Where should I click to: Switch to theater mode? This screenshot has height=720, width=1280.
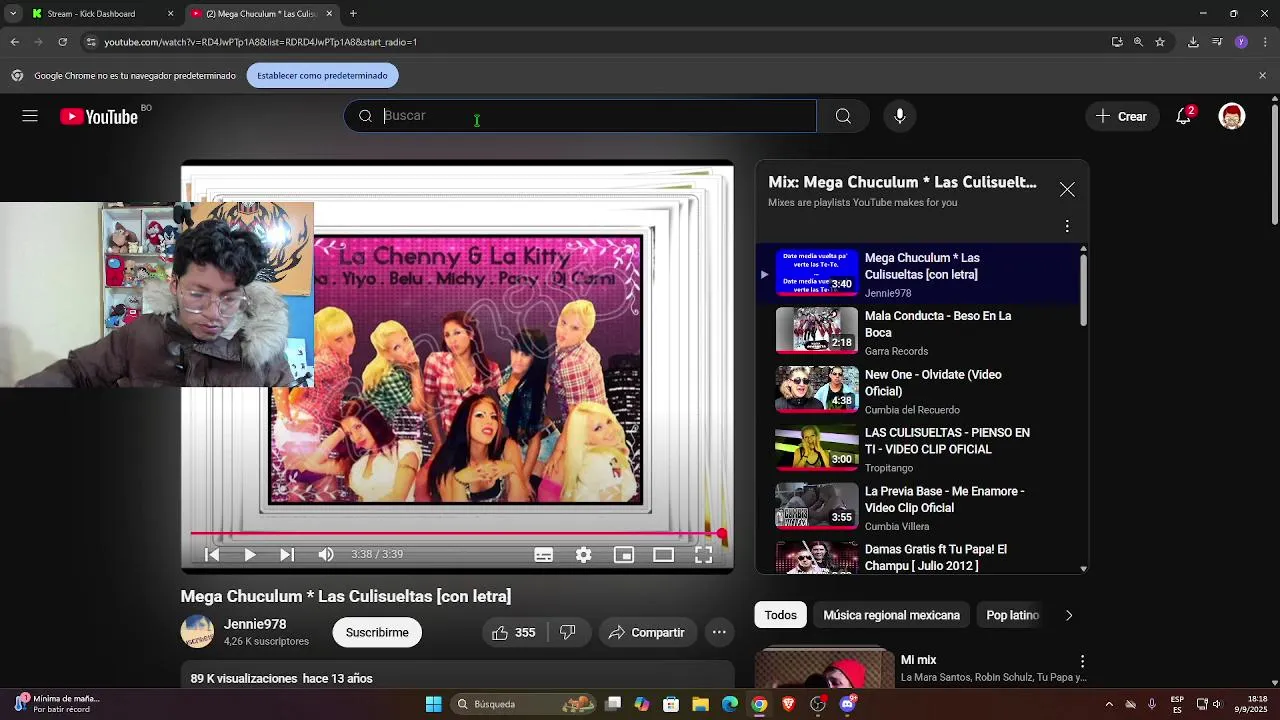(x=664, y=555)
